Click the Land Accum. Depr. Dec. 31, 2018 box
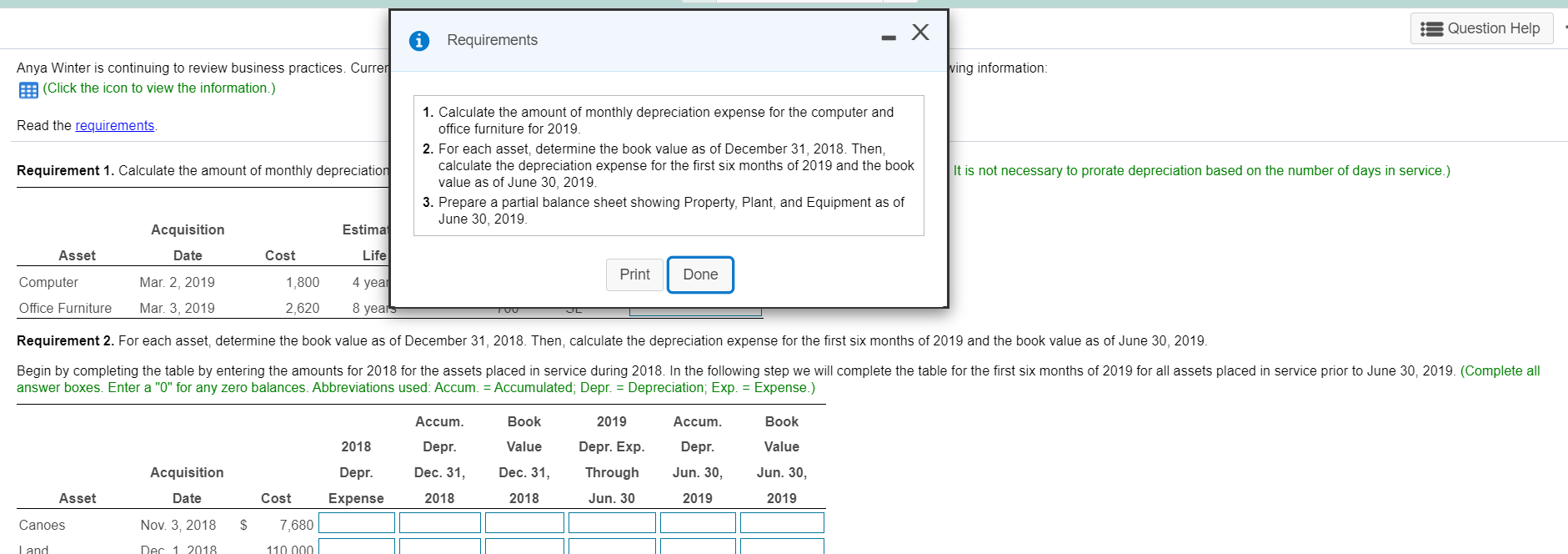Viewport: 1568px width, 554px height. click(x=440, y=547)
